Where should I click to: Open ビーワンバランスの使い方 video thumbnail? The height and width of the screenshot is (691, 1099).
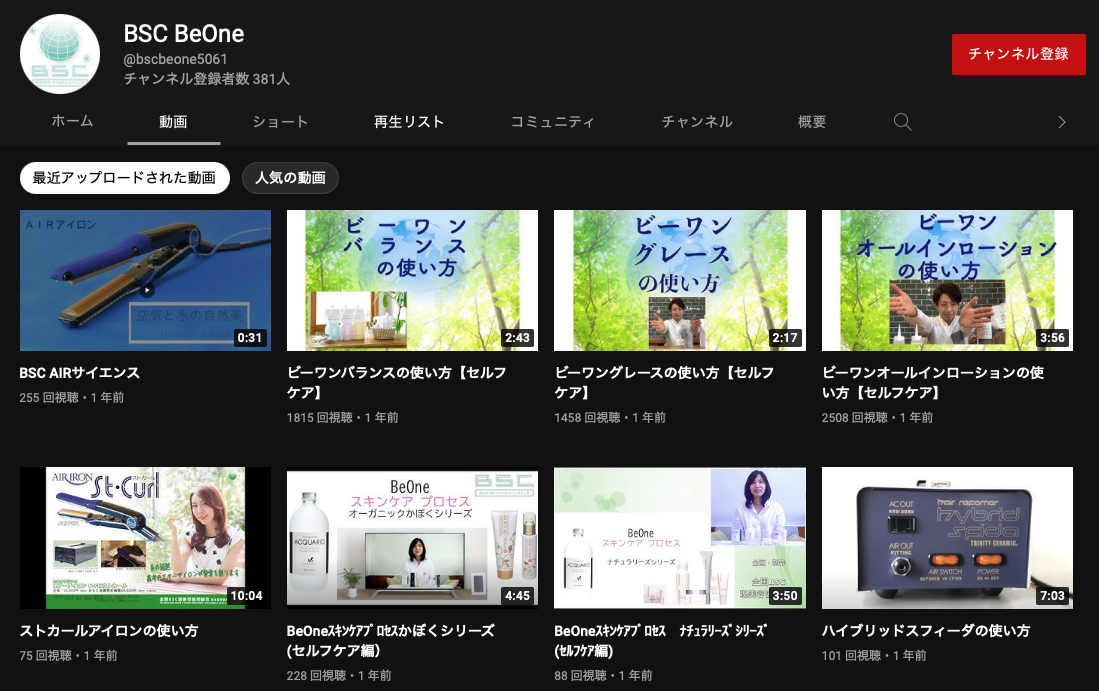(412, 280)
